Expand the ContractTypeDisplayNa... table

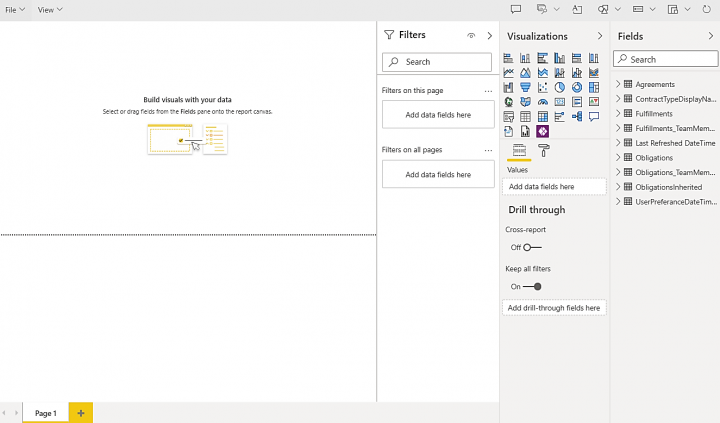[618, 98]
